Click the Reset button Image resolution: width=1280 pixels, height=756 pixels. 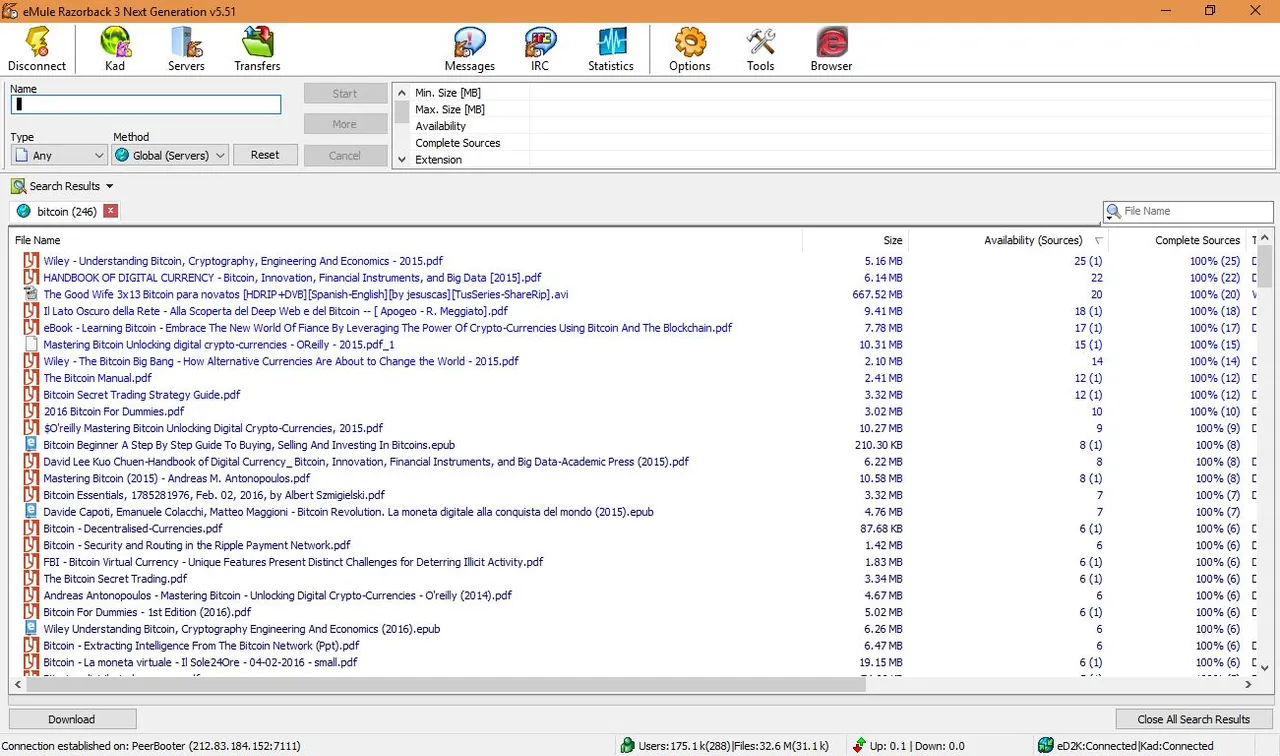[265, 155]
